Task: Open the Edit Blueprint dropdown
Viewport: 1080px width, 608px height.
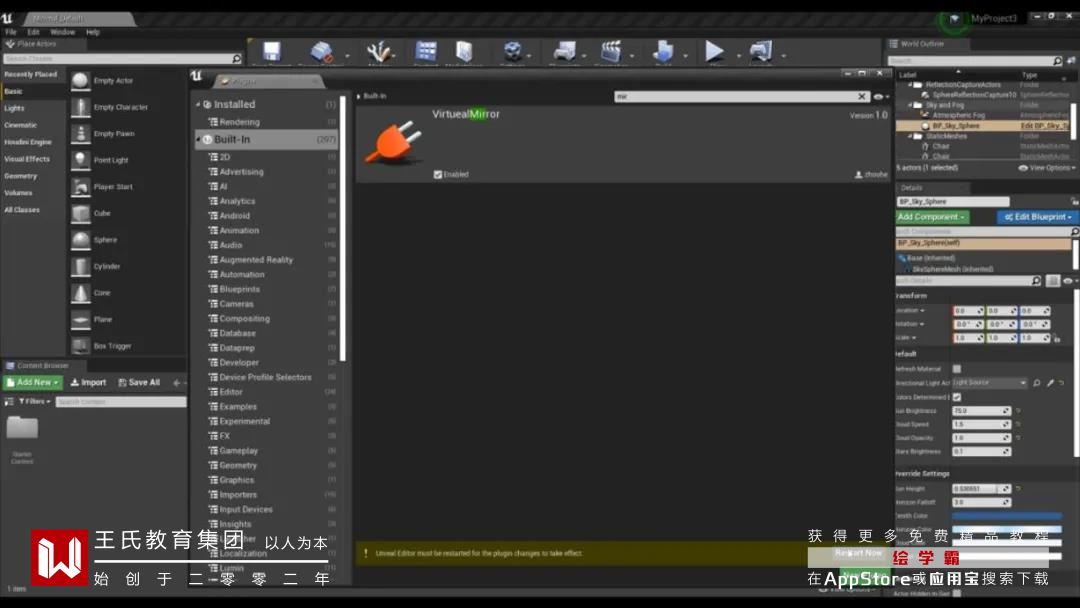Action: click(1037, 217)
